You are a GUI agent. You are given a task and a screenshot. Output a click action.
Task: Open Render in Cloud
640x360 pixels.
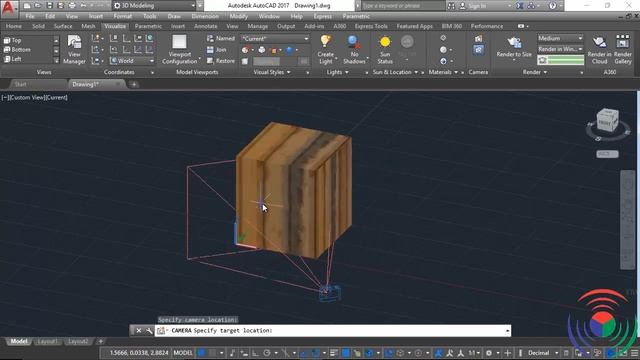point(599,49)
